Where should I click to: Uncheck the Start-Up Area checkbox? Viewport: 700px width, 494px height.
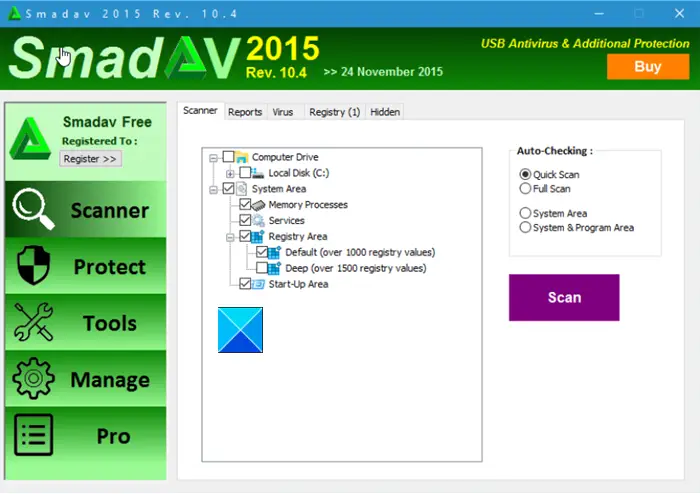[x=245, y=283]
